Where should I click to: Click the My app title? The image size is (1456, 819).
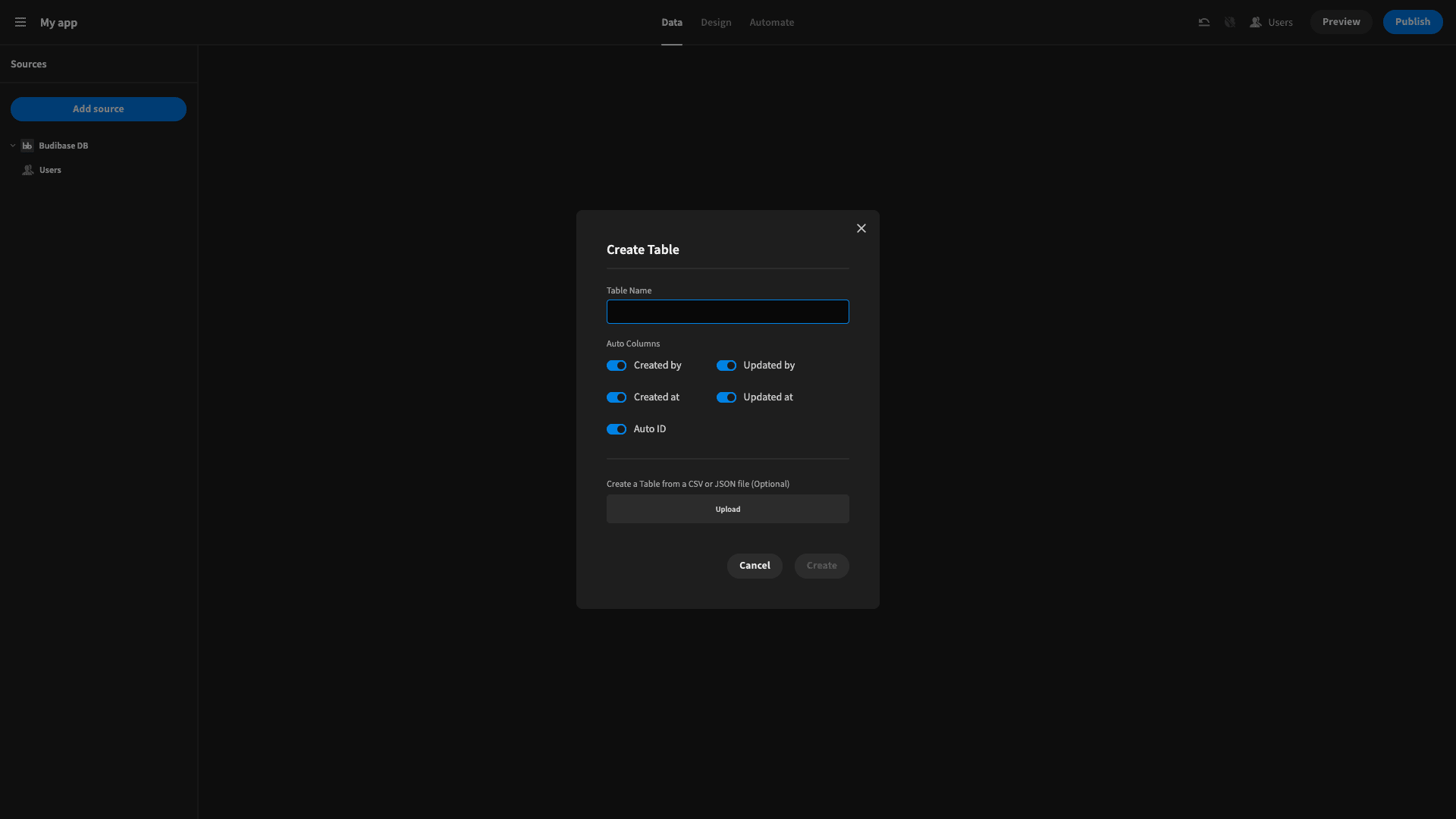[x=58, y=22]
